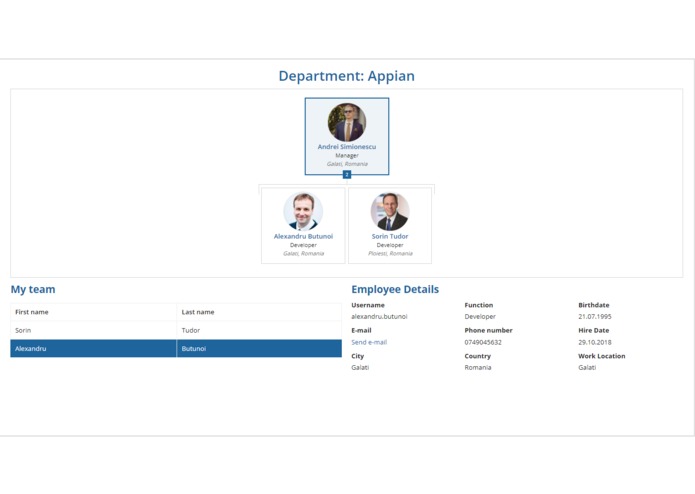
Task: Click the Department: Appian heading
Action: pyautogui.click(x=347, y=76)
